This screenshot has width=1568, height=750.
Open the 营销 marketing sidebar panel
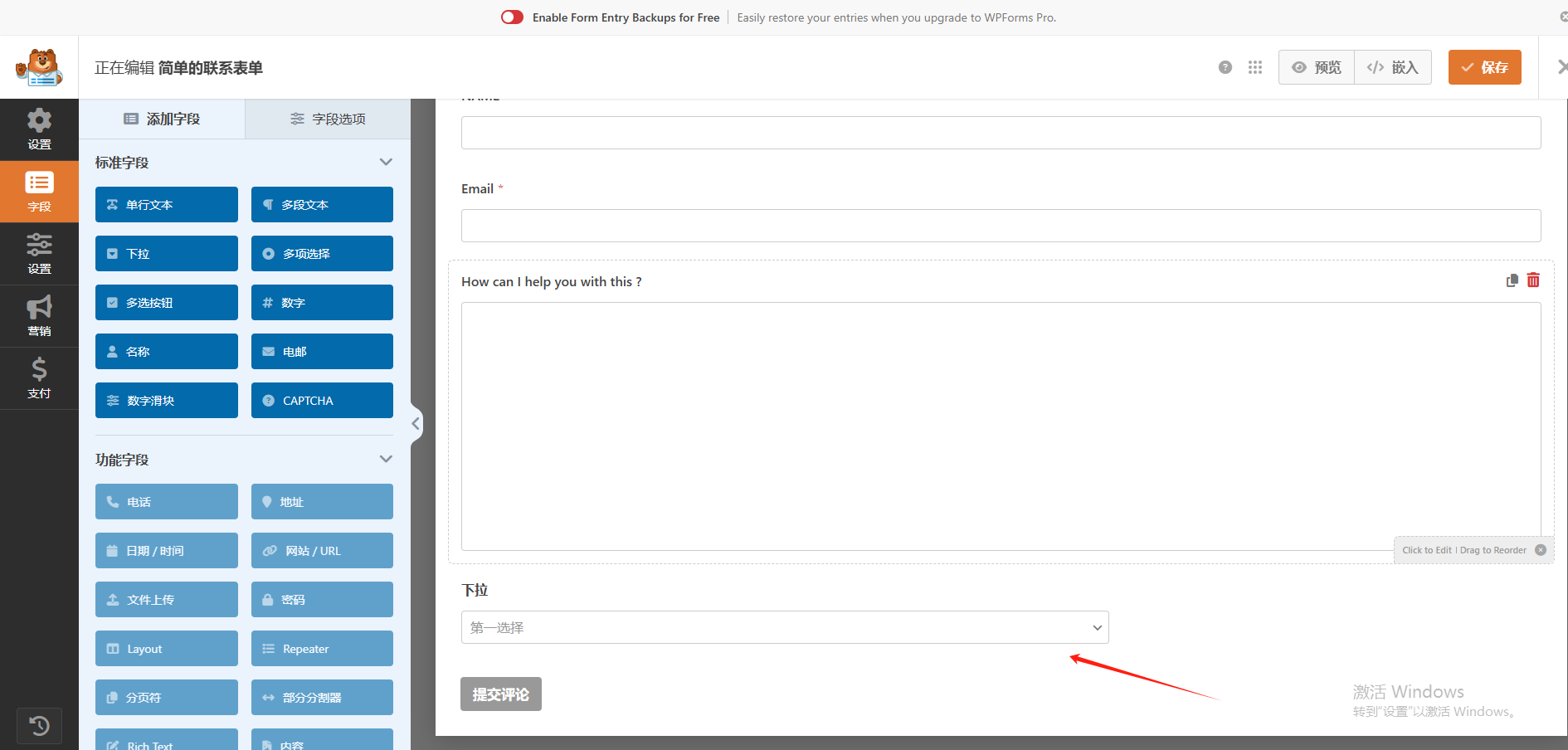point(39,316)
